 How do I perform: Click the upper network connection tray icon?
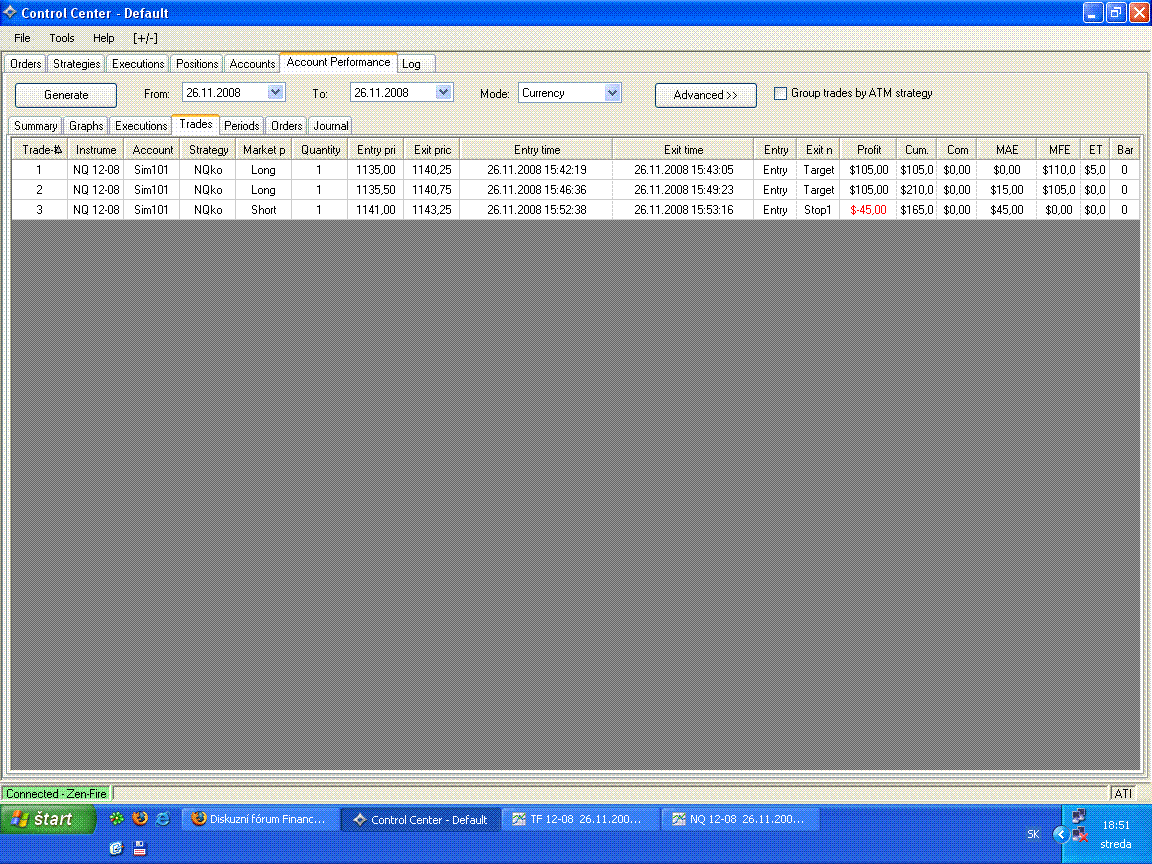pyautogui.click(x=1079, y=815)
